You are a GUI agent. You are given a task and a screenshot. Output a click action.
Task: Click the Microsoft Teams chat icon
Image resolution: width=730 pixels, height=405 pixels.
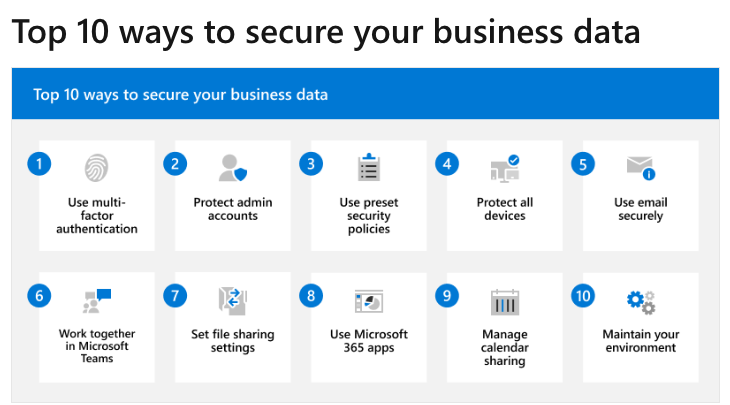tap(97, 300)
